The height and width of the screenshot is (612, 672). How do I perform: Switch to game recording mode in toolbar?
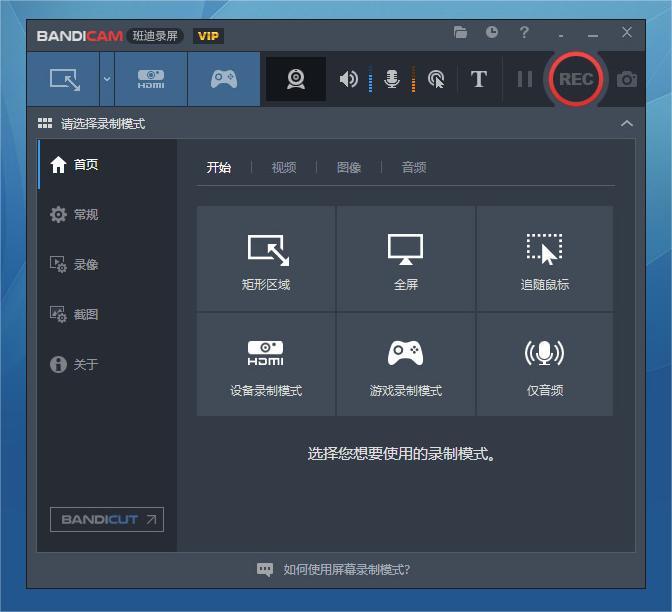point(224,79)
